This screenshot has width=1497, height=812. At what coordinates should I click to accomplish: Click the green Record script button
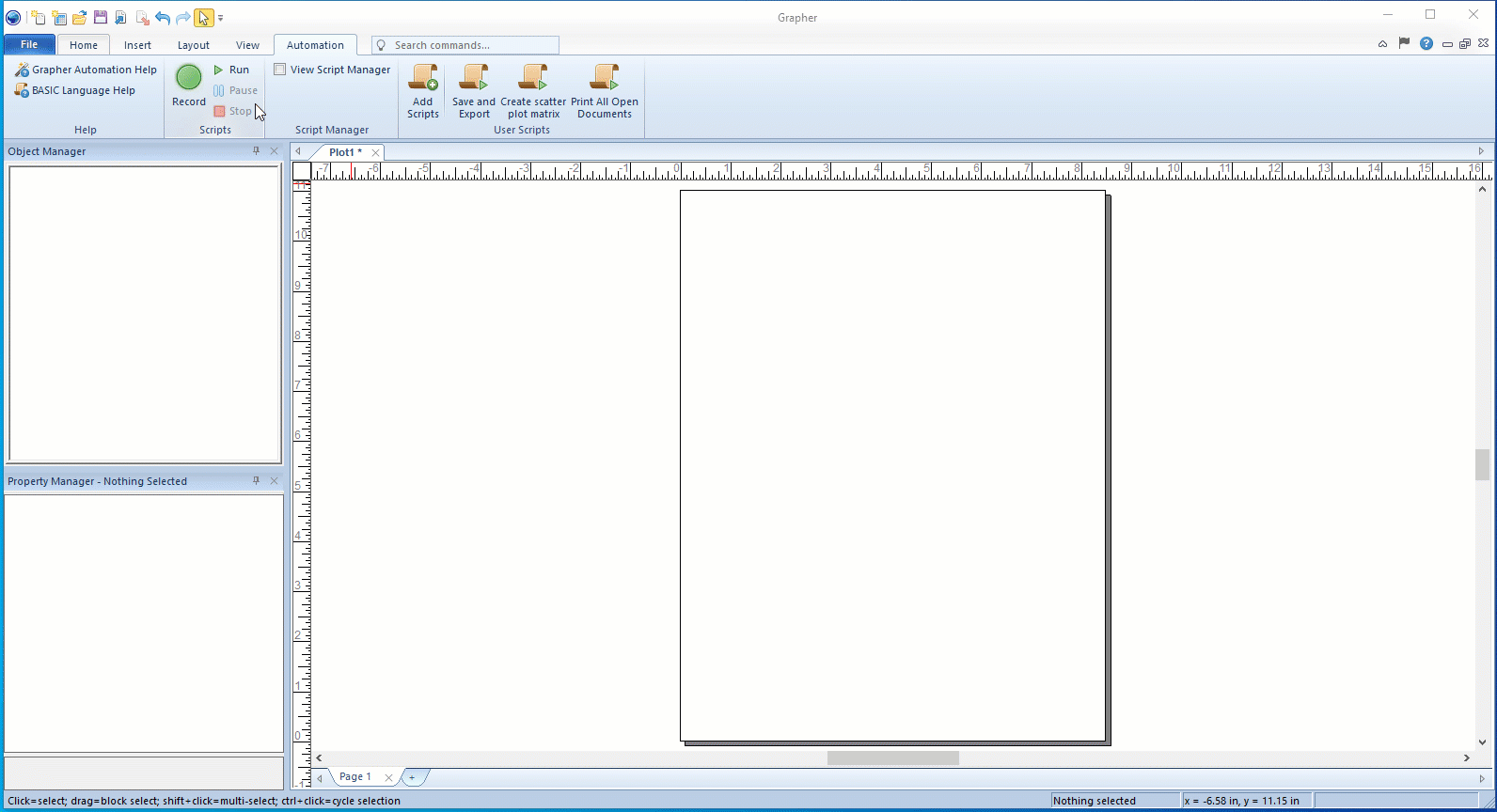pyautogui.click(x=188, y=78)
